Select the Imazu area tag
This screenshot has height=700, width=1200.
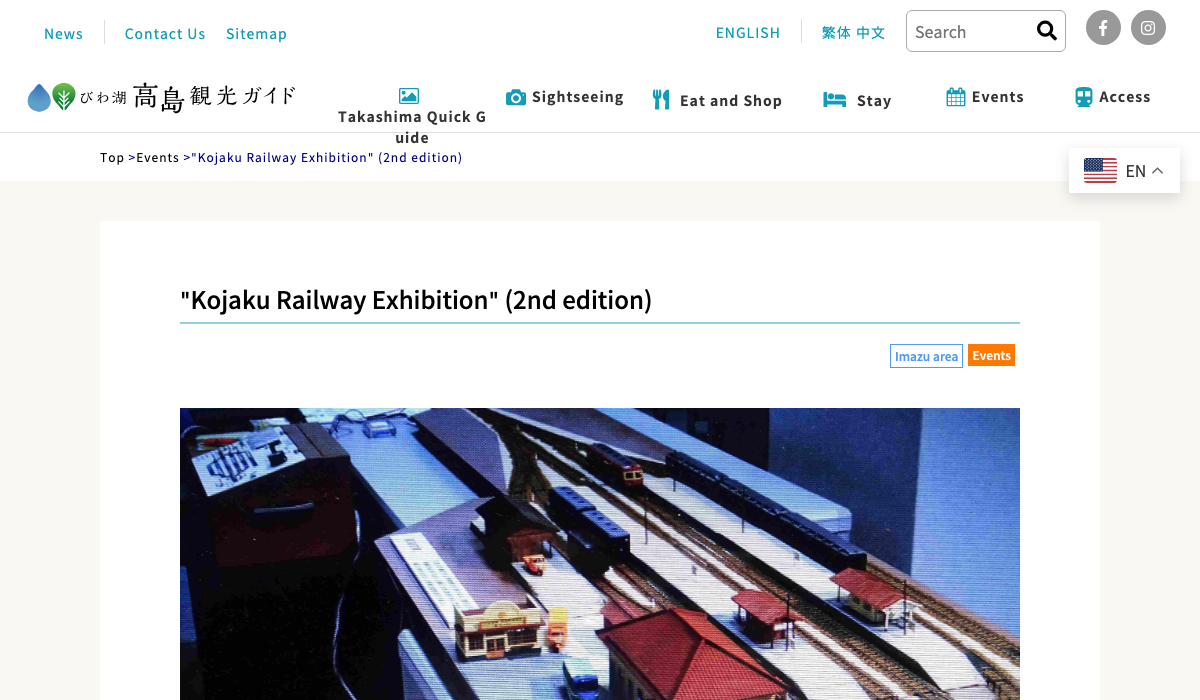926,356
